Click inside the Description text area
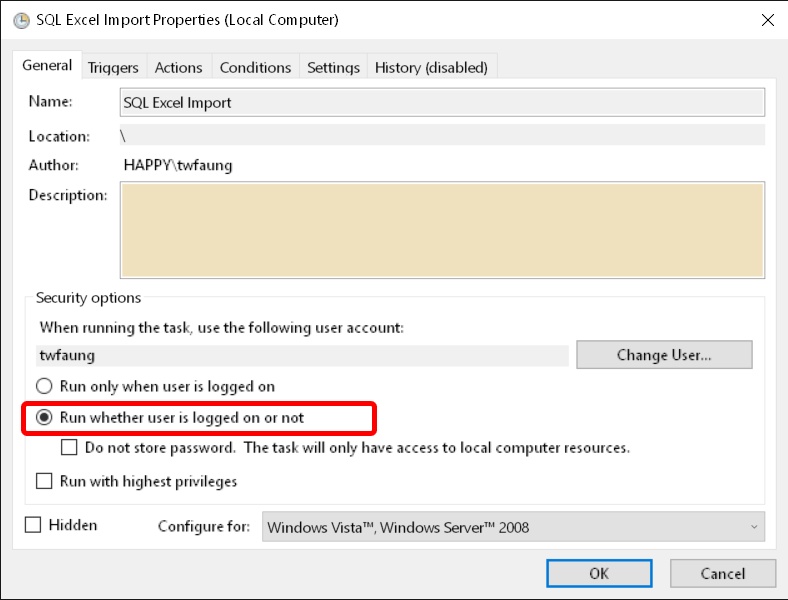 (x=441, y=229)
